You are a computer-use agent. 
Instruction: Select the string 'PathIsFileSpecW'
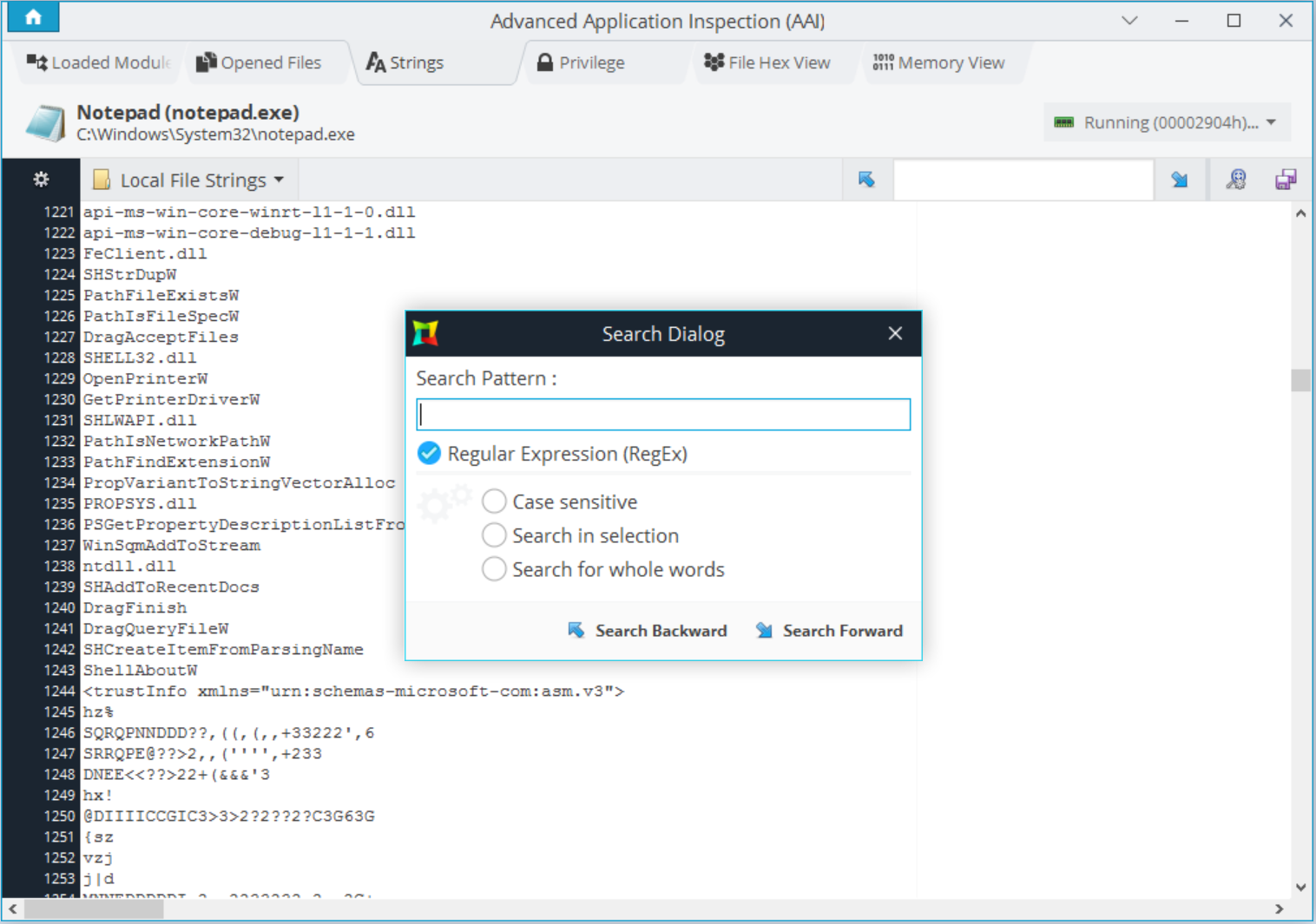click(161, 316)
